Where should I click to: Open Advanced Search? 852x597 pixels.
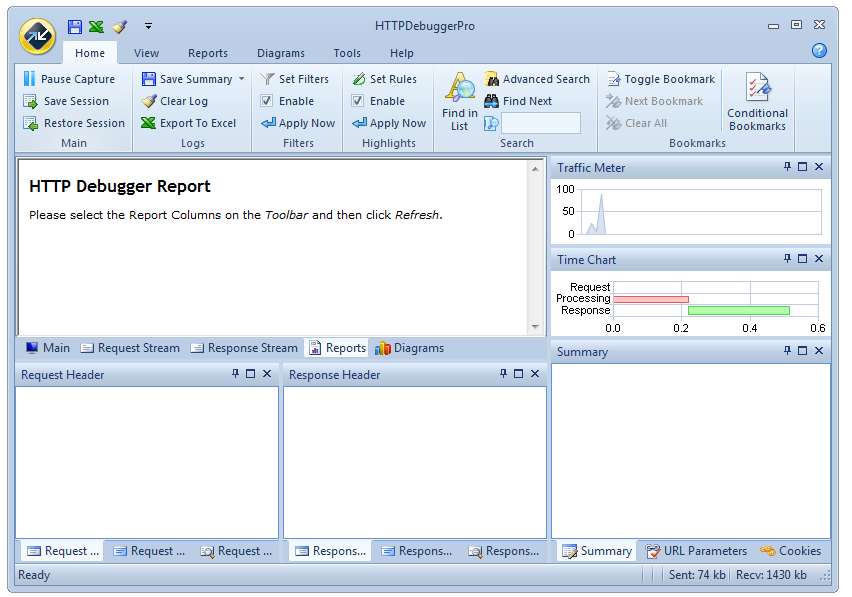[x=537, y=79]
